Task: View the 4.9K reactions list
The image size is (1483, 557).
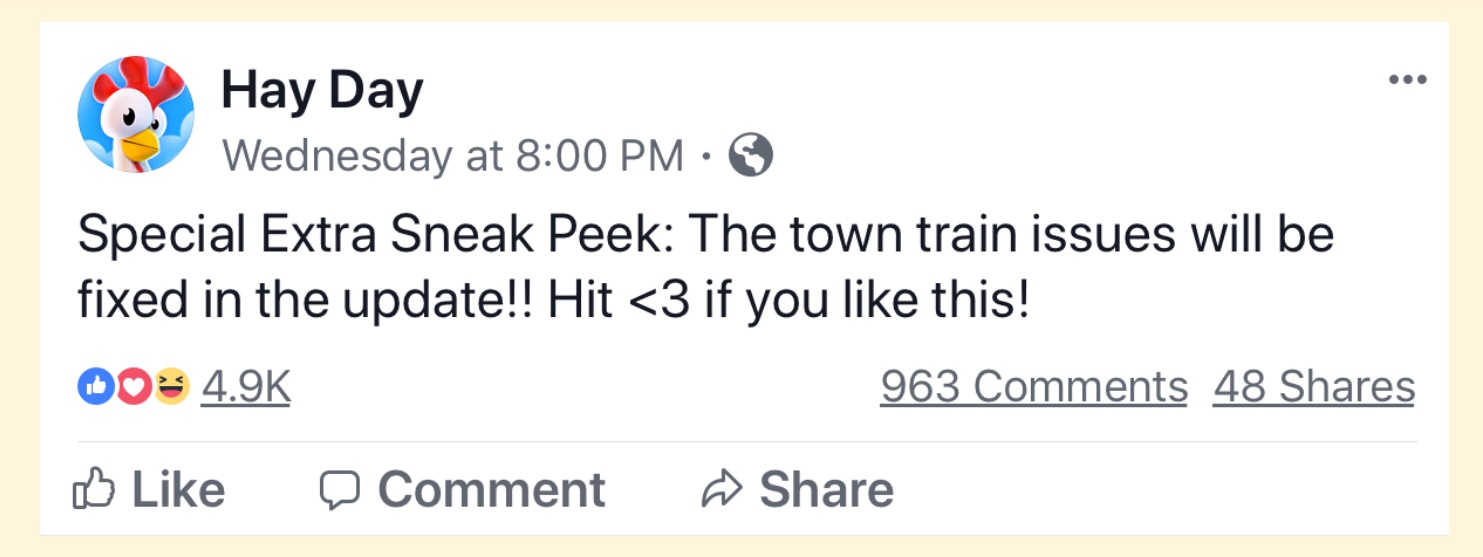Action: tap(246, 387)
